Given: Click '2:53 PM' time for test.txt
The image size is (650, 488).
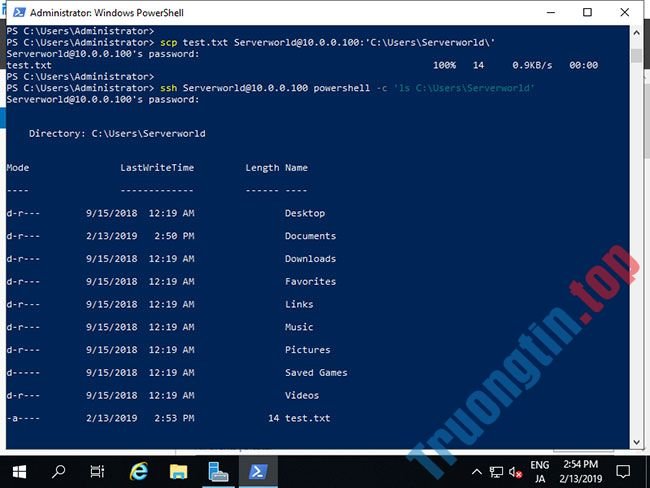Looking at the screenshot, I should 175,418.
